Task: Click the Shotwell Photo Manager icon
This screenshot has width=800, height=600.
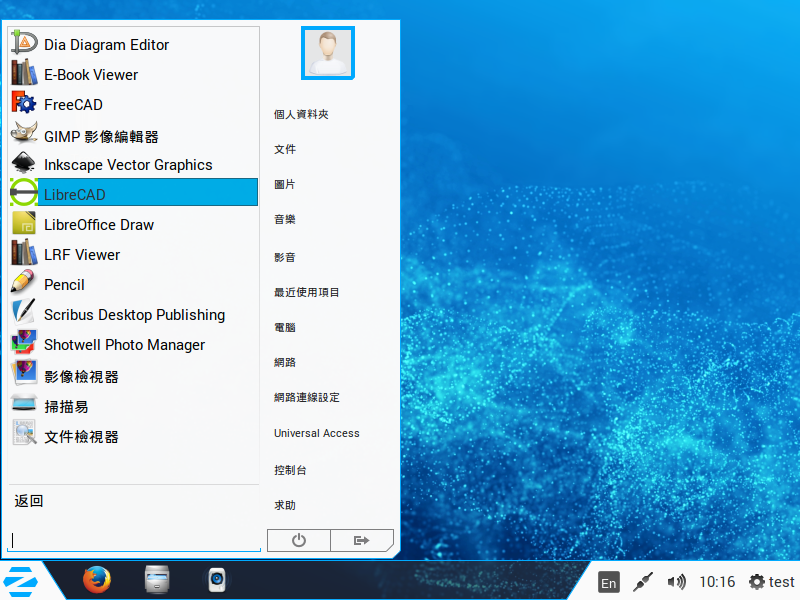Action: pyautogui.click(x=24, y=343)
